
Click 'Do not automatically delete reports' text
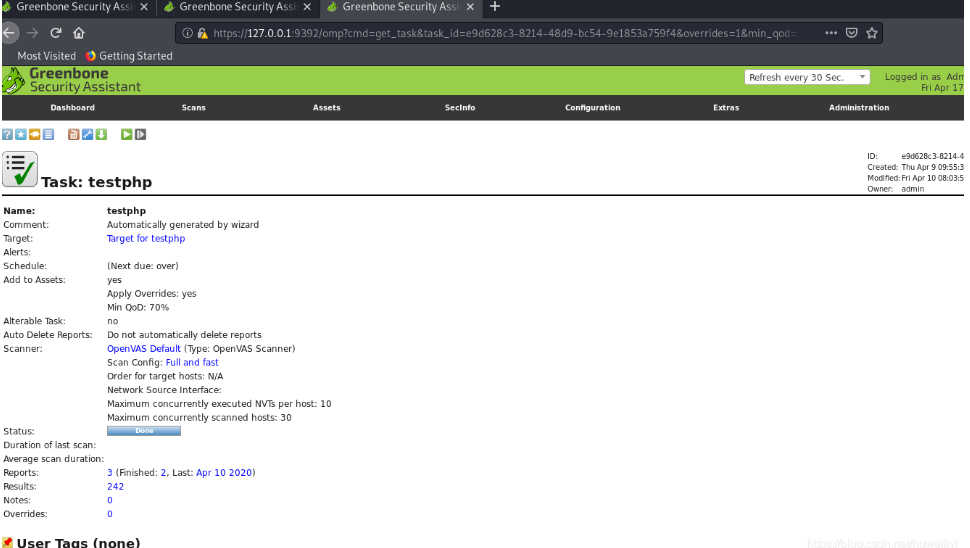tap(184, 335)
